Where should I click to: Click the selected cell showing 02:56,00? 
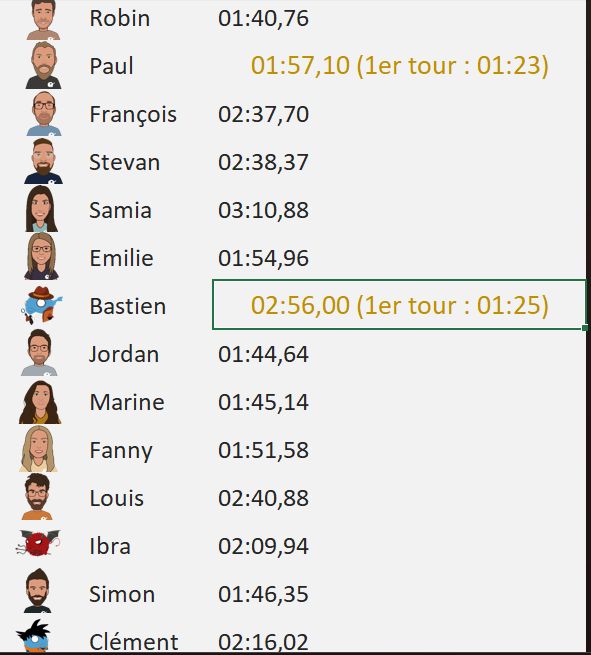399,305
